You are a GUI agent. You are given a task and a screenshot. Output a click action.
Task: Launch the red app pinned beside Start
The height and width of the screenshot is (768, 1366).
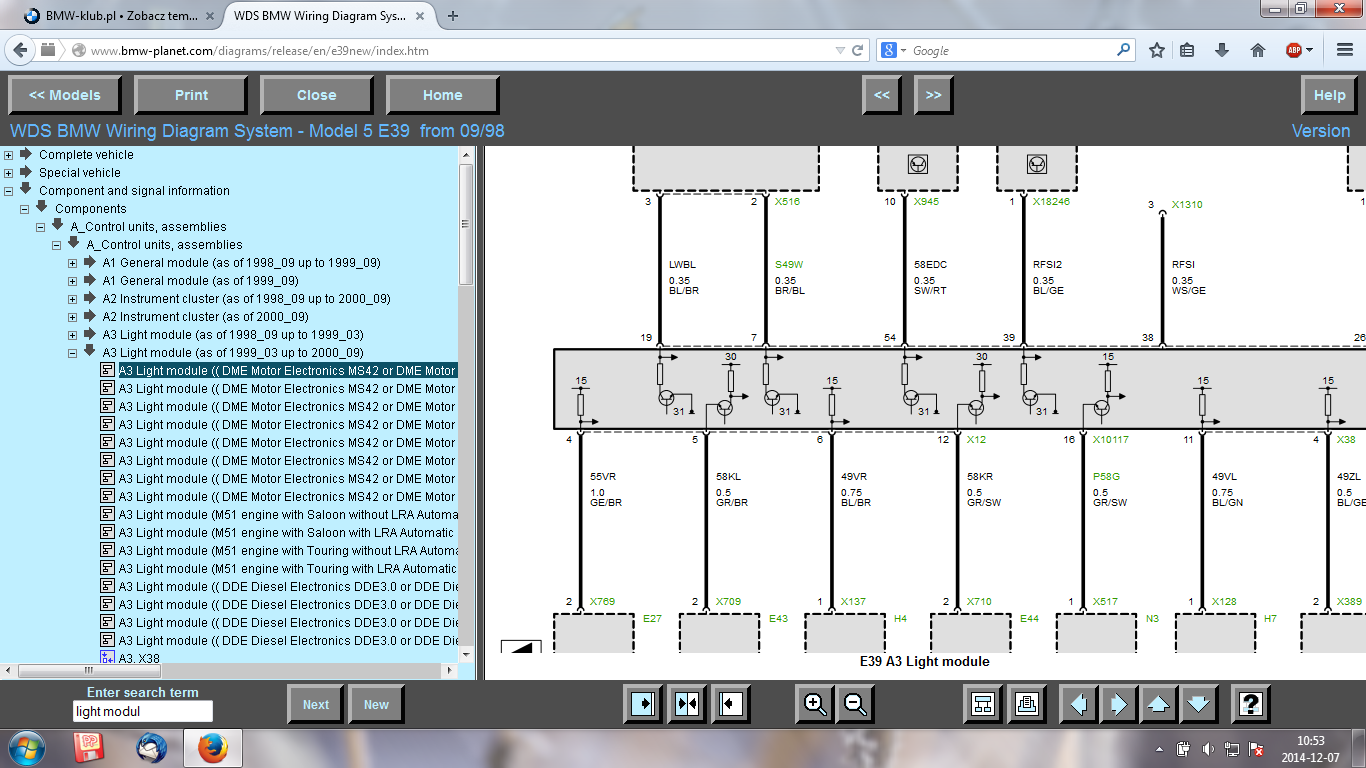89,748
